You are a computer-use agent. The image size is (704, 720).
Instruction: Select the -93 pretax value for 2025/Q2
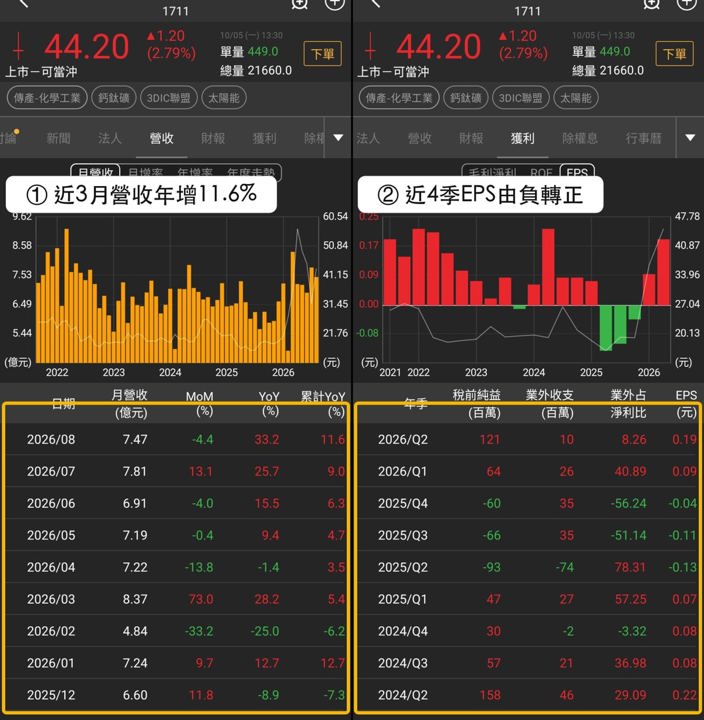tap(491, 568)
